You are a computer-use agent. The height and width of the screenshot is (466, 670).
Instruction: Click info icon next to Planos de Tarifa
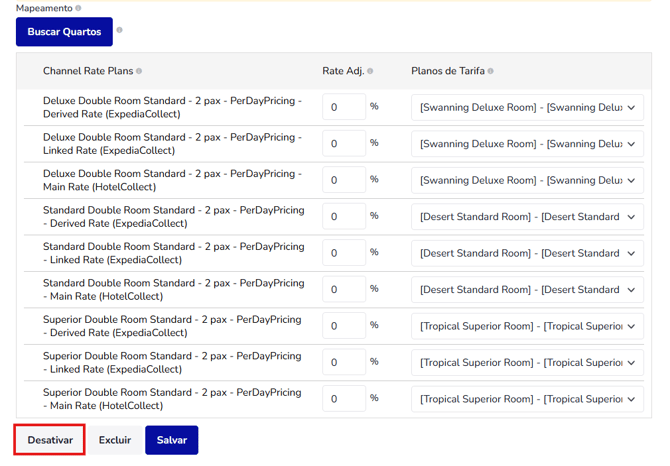click(x=491, y=71)
